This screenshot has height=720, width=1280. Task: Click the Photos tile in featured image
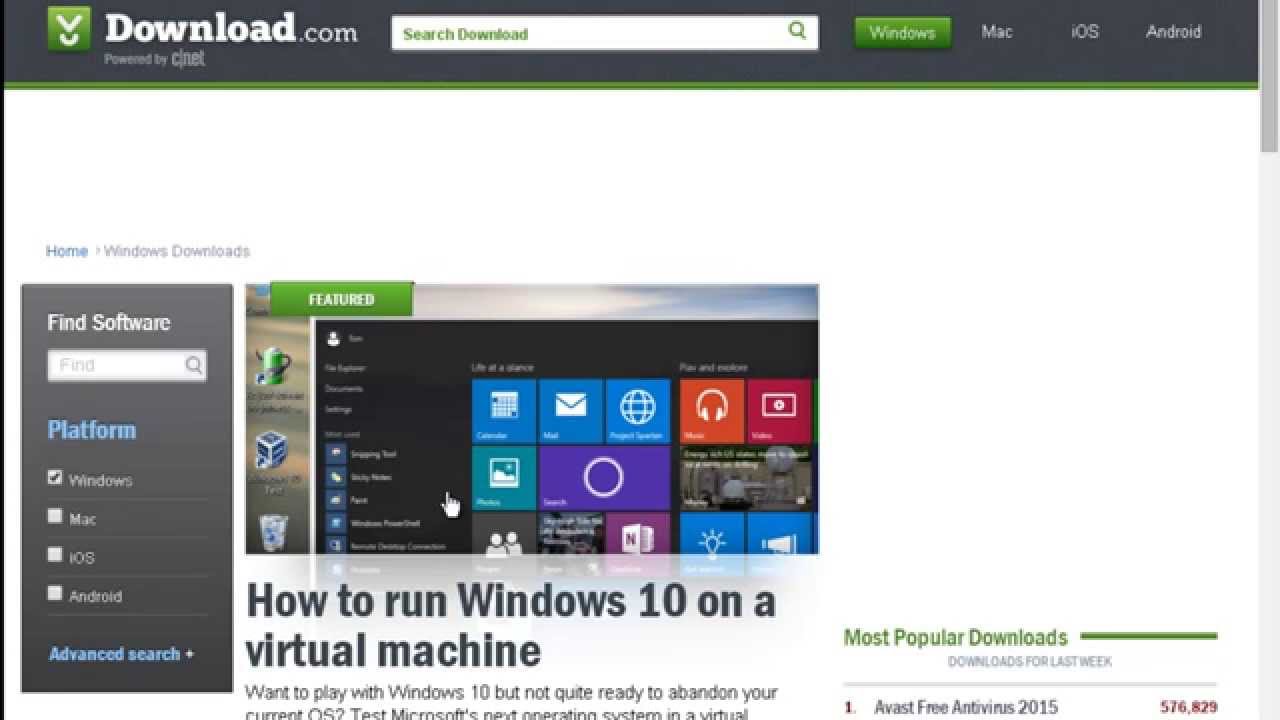(x=504, y=478)
